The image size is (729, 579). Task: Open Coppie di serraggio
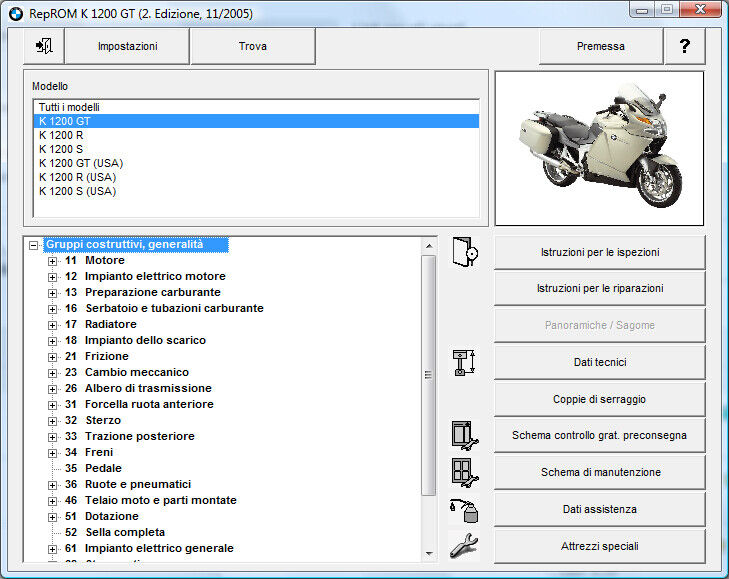click(x=599, y=399)
